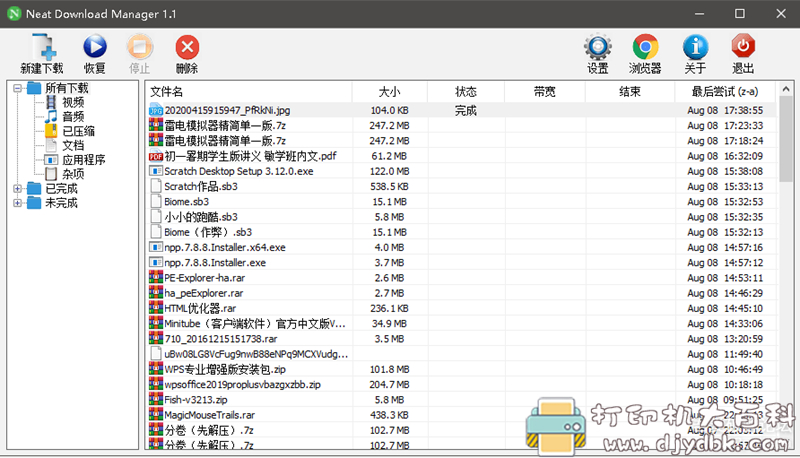This screenshot has width=800, height=458.
Task: Click the Neat Download Manager title bar logo
Action: coord(14,14)
